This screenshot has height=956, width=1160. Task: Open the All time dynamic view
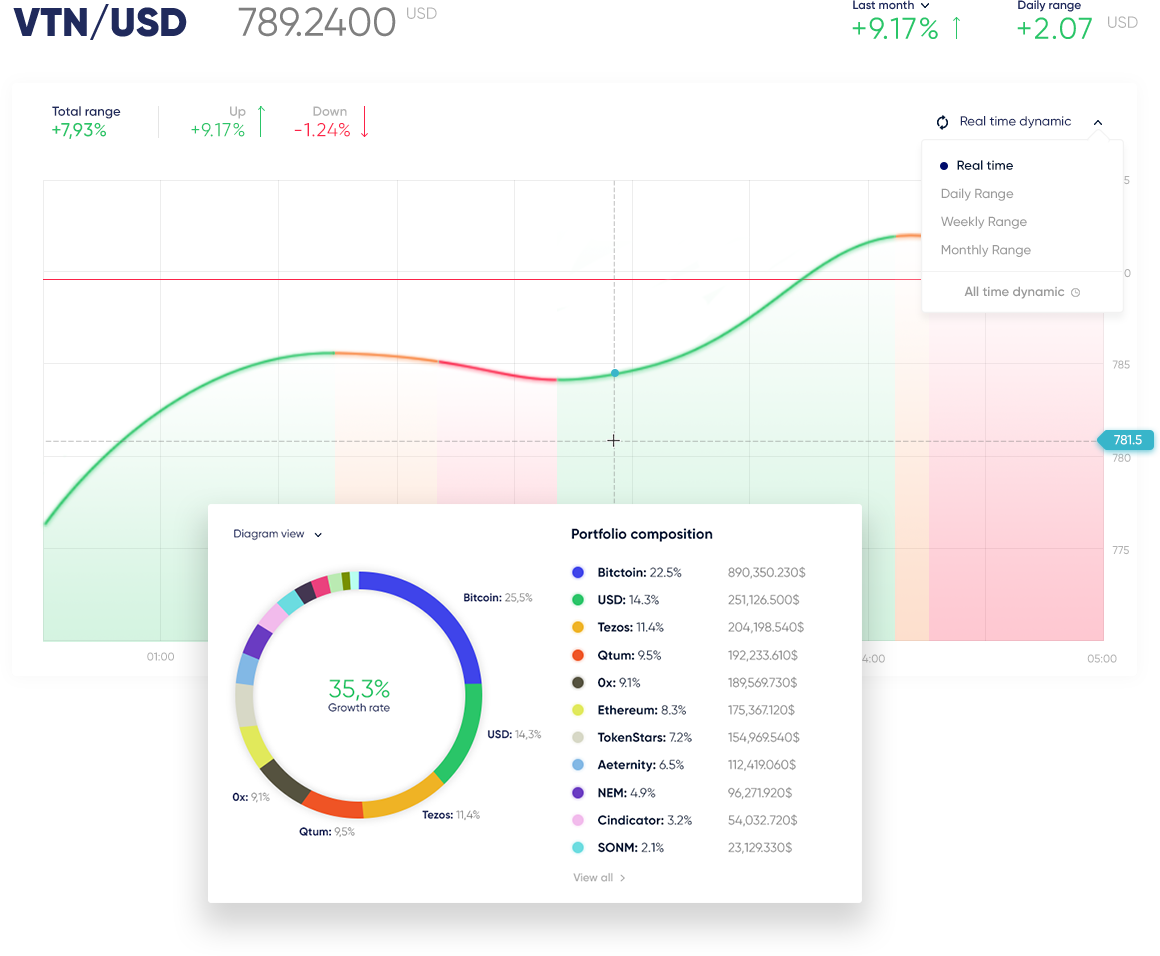point(1014,292)
